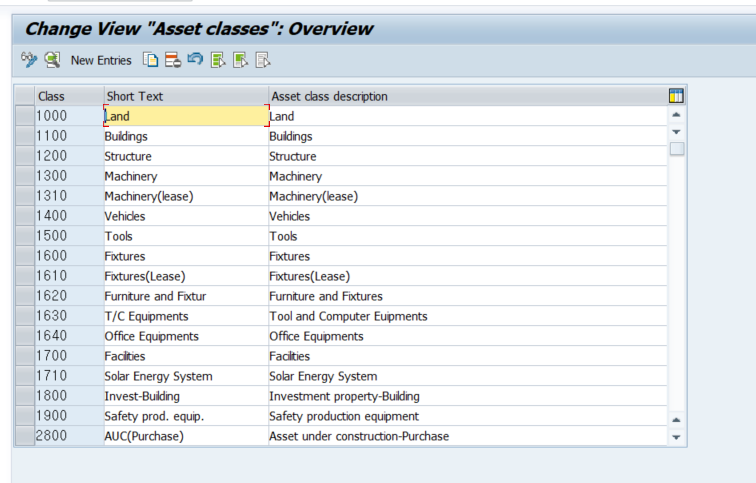The height and width of the screenshot is (483, 756).
Task: Click Short Text field 'Fixtures(Lease)'
Action: (186, 276)
